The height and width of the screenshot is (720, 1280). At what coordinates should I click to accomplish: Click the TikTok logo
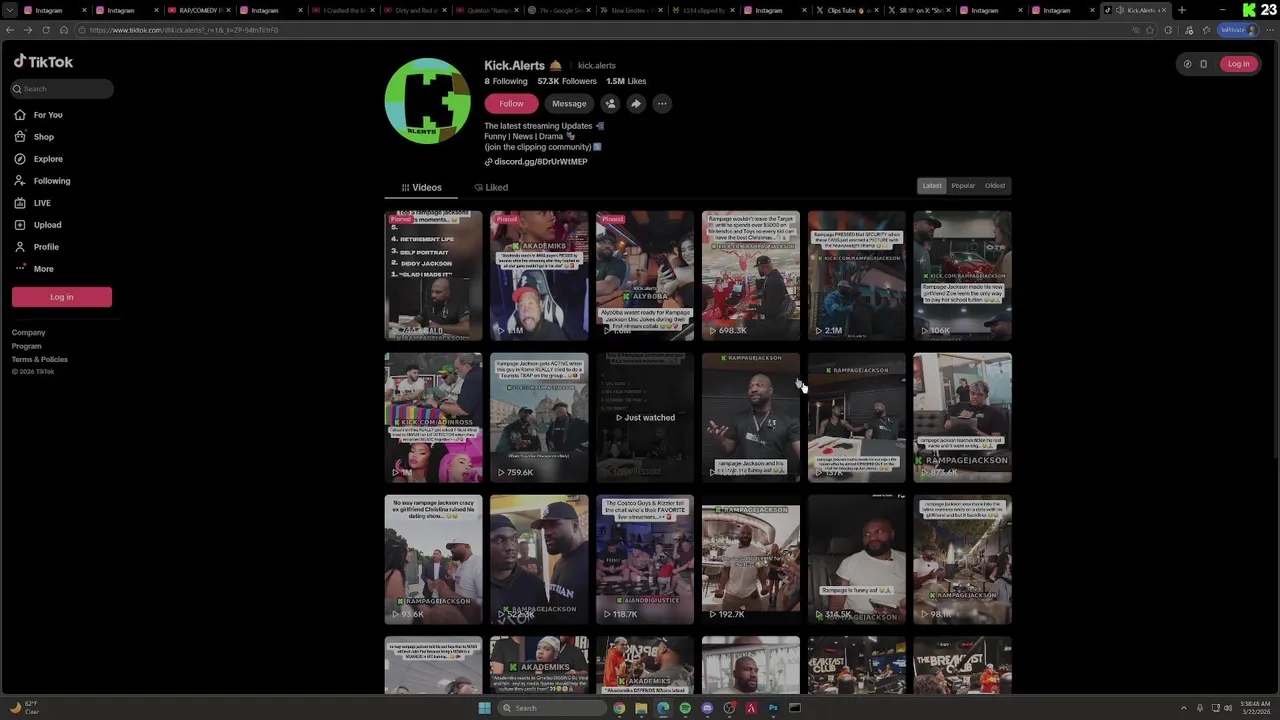pyautogui.click(x=43, y=62)
